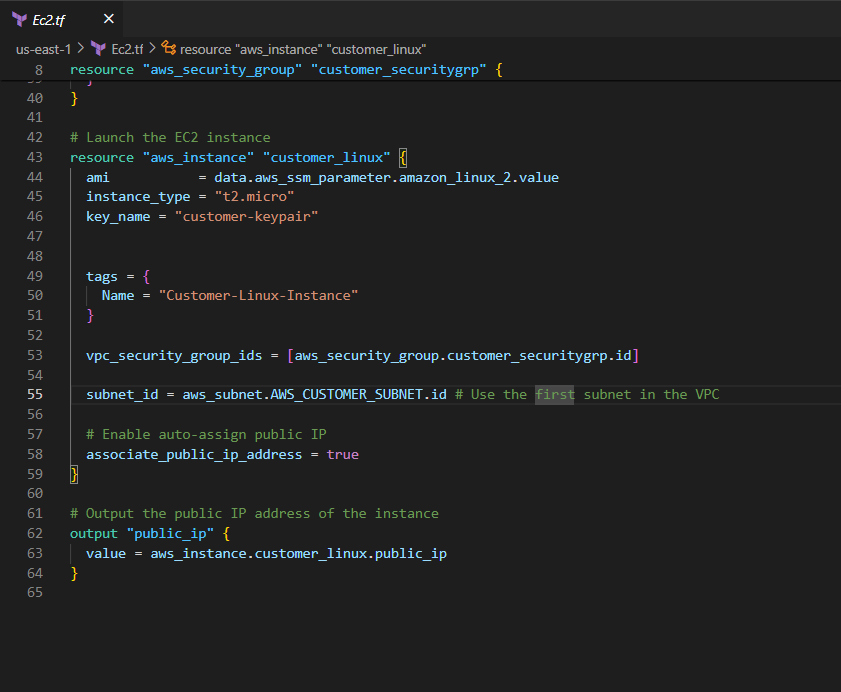Click "aws_security_group.customer_securitygrp.id" reference on line 53
The image size is (841, 692).
[463, 356]
